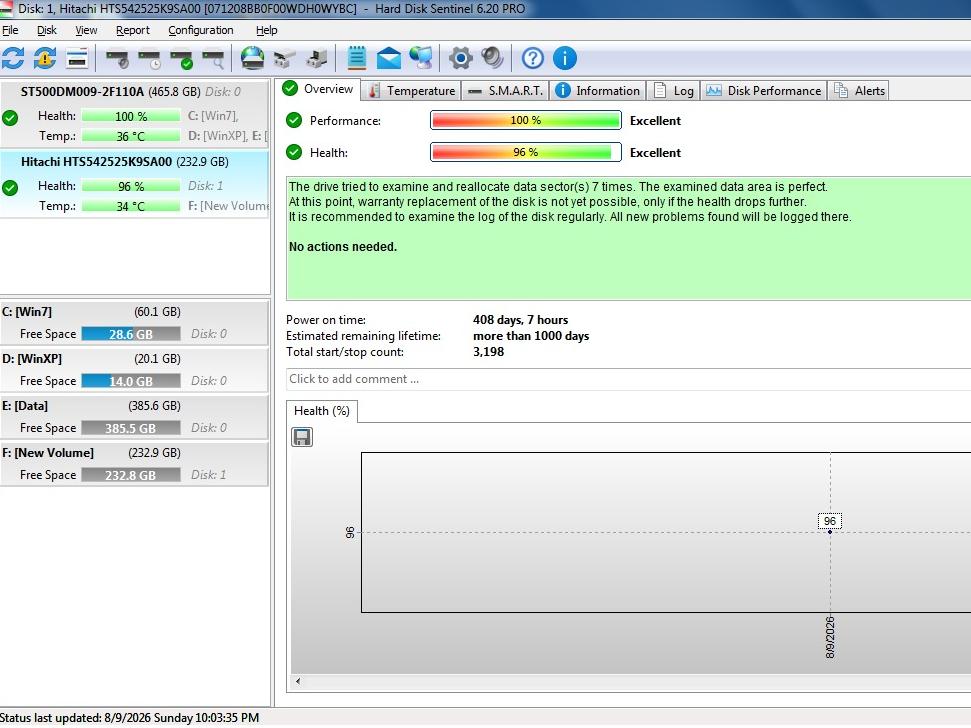Screen dimensions: 971x728
Task: Open the Help menu
Action: point(266,30)
